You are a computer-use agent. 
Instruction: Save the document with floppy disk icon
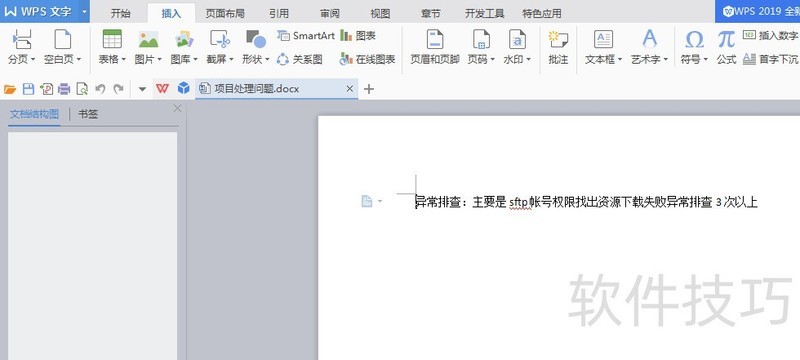point(29,89)
